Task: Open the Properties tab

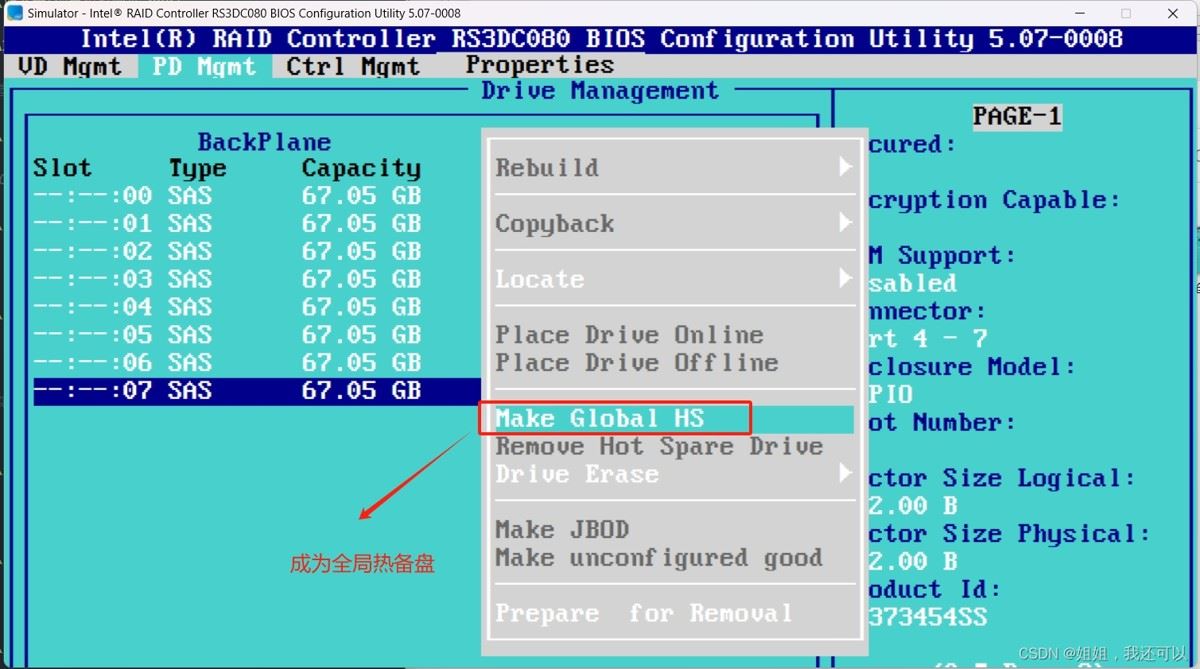Action: [539, 66]
